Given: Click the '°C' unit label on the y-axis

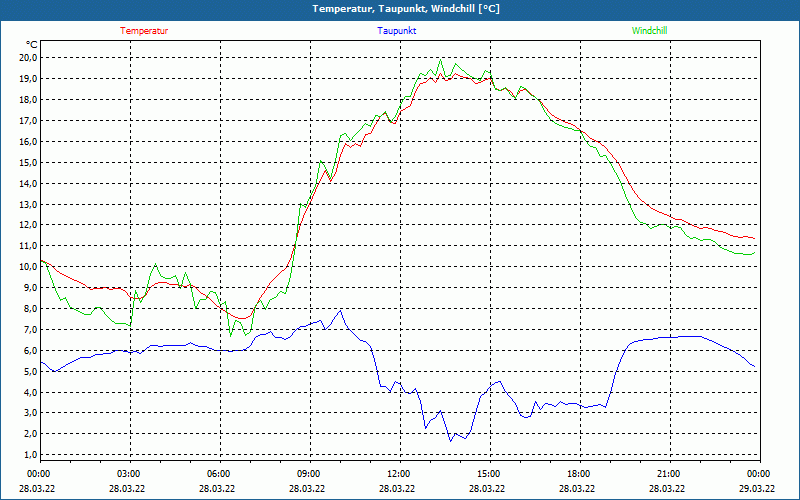Looking at the screenshot, I should pyautogui.click(x=32, y=45).
